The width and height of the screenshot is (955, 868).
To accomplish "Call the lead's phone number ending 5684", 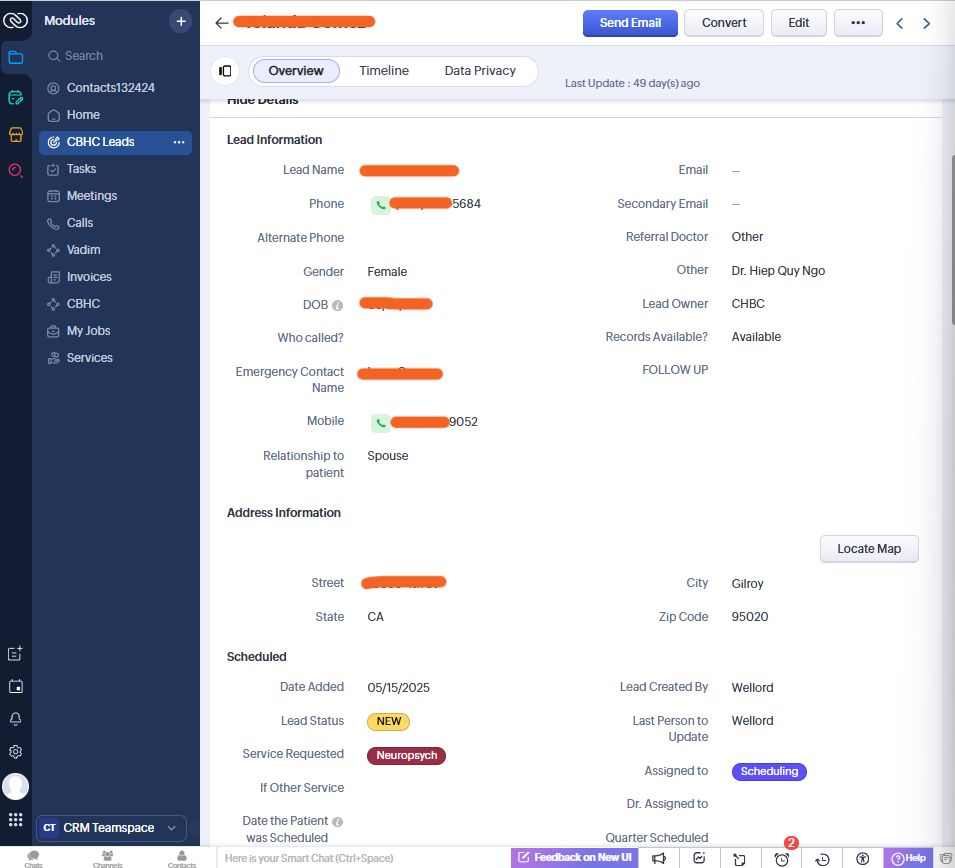I will [x=381, y=205].
